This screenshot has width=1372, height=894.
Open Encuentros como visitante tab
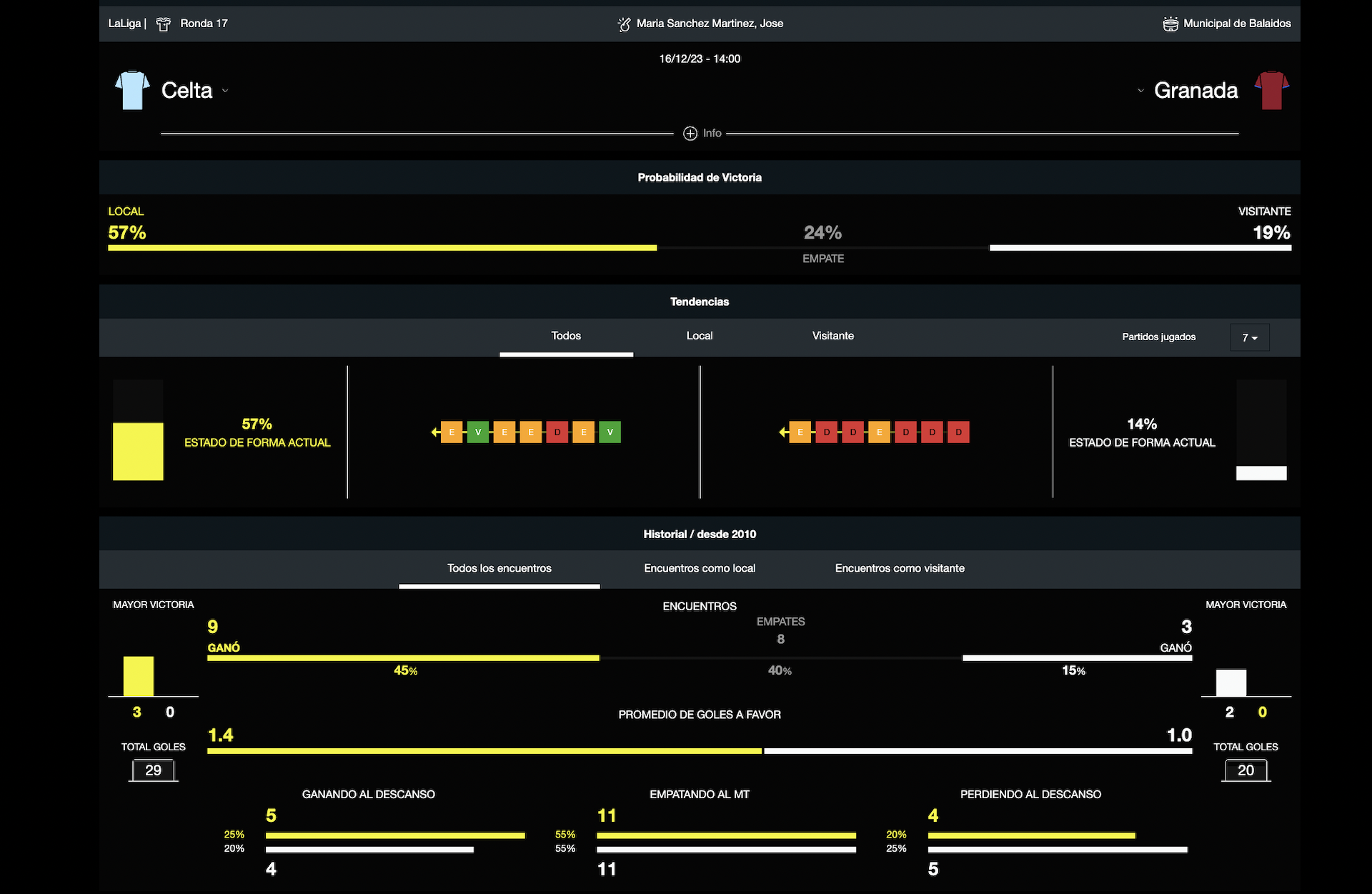point(899,568)
